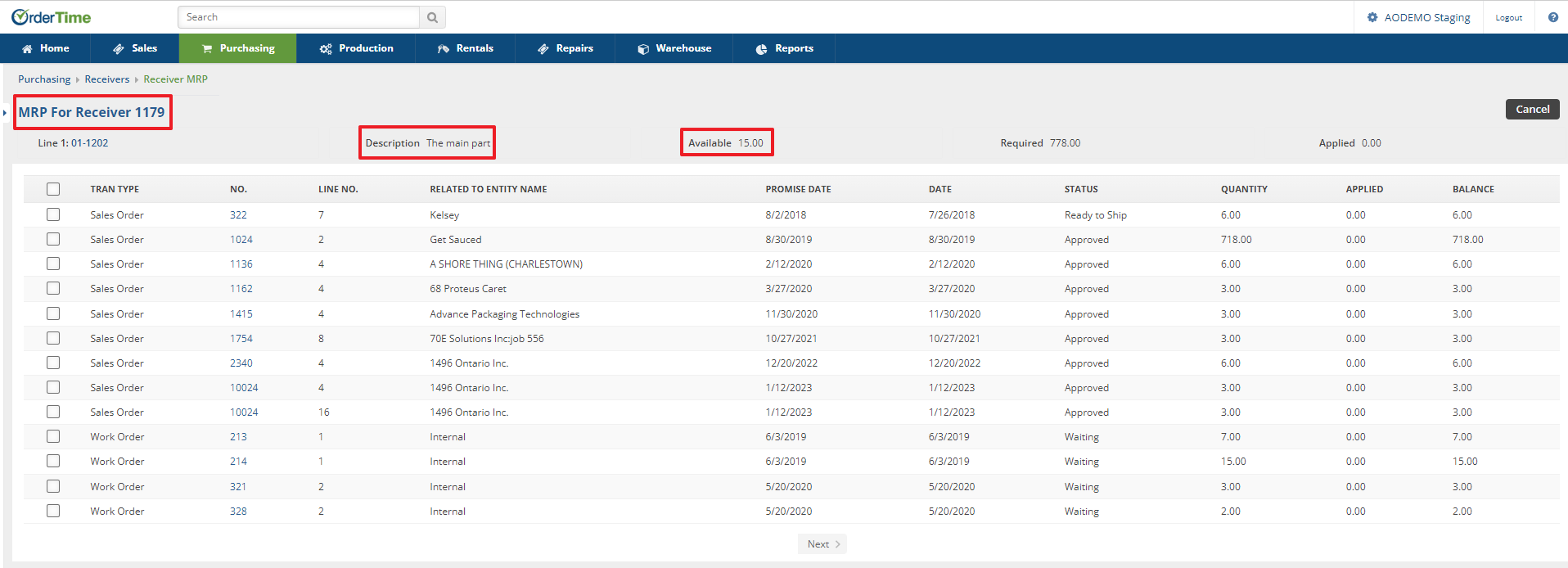Viewport: 1568px width, 568px height.
Task: Open Purchasing breadcrumb link
Action: click(x=44, y=79)
